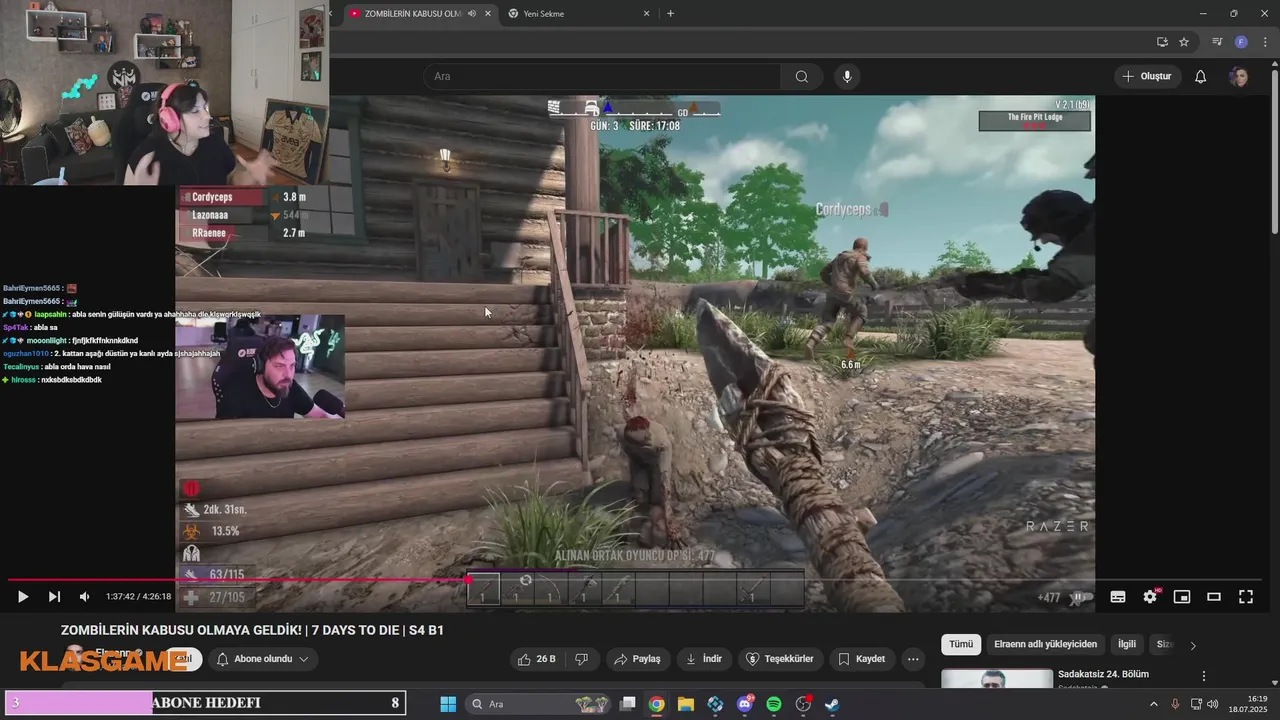The width and height of the screenshot is (1280, 720).
Task: Click the video title text
Action: (252, 630)
